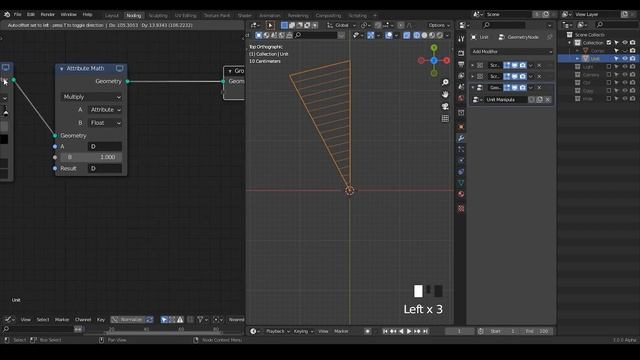640x360 pixels.
Task: Toggle render visibility of first Scr... modifier
Action: 523,65
